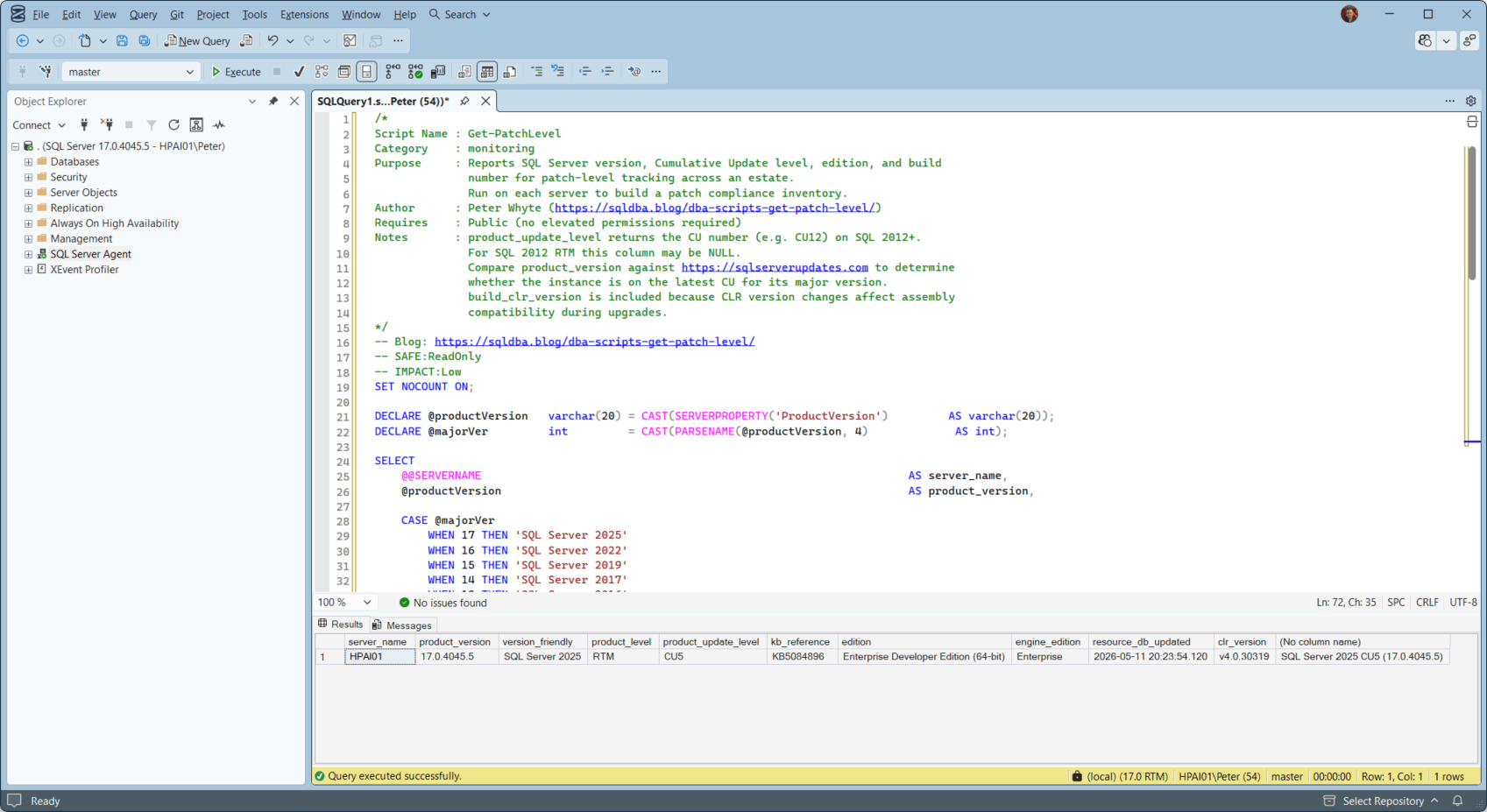Select the SQL Server Agent tree node

90,254
